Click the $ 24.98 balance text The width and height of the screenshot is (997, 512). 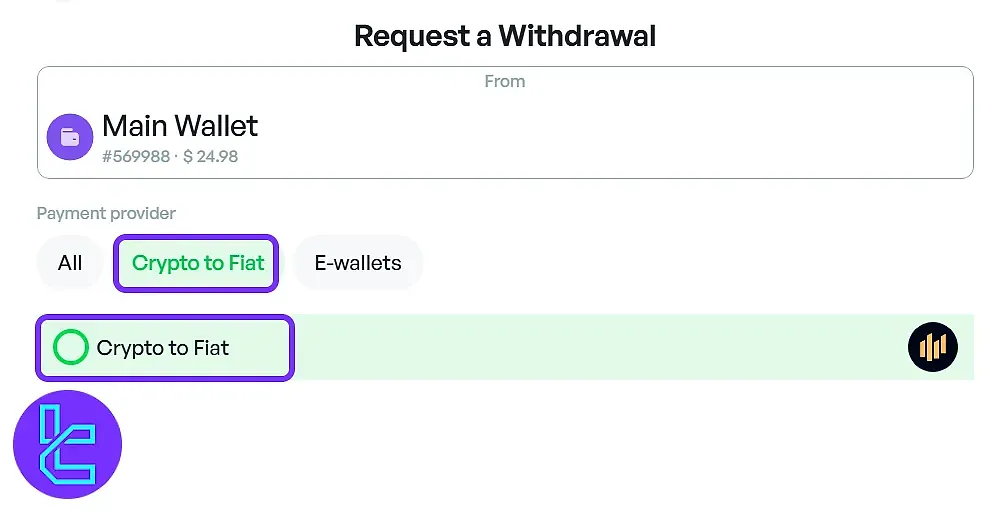(210, 156)
